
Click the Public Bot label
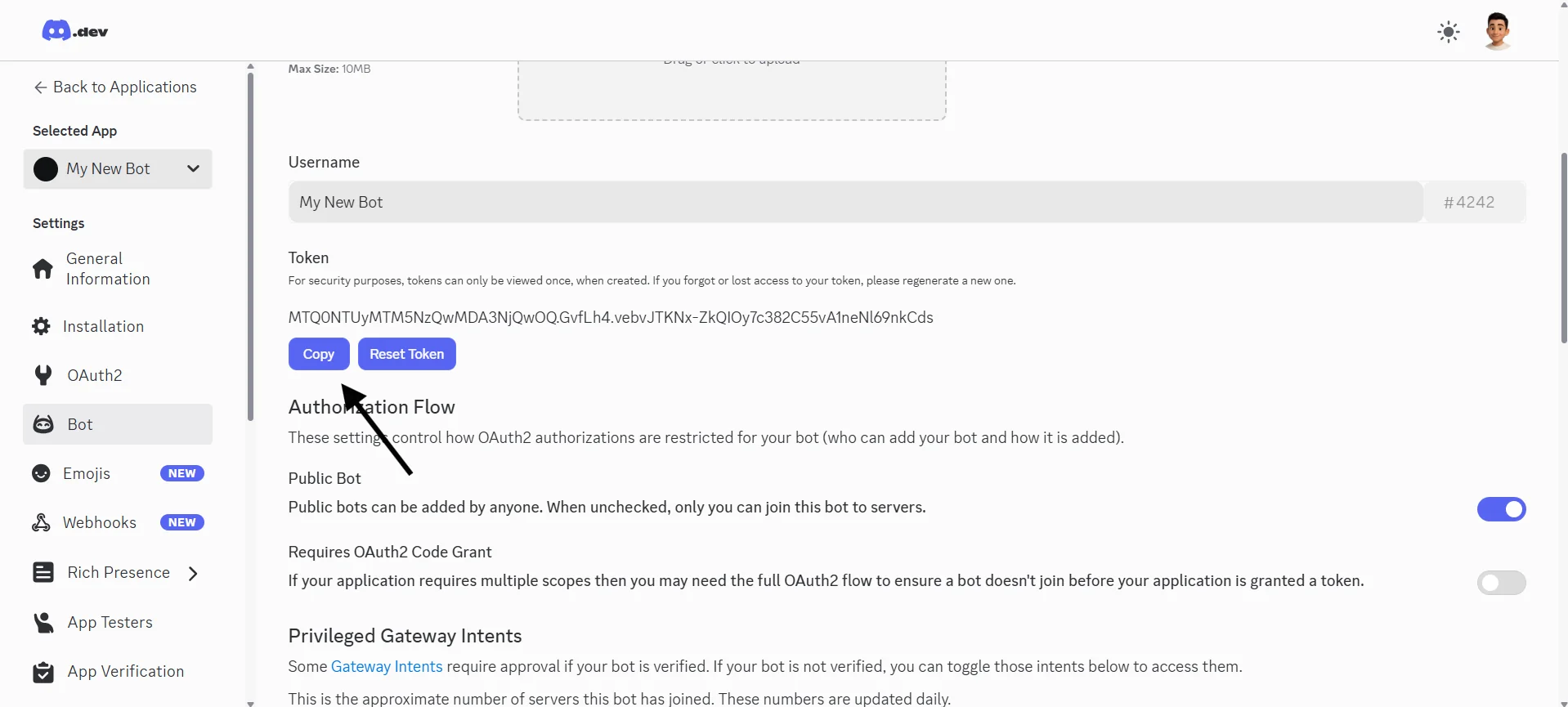click(x=325, y=478)
